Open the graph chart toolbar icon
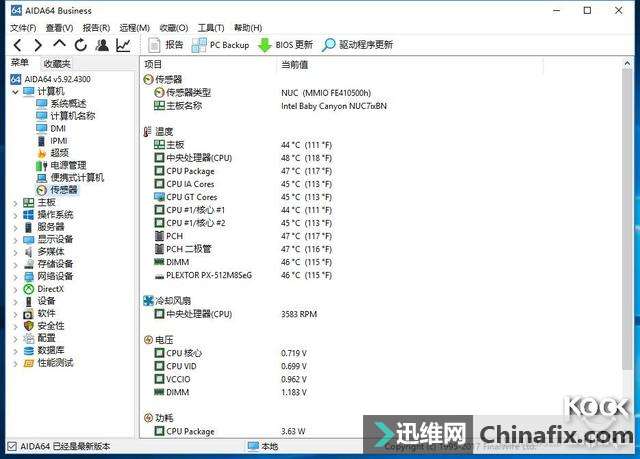The image size is (640, 459). tap(123, 45)
